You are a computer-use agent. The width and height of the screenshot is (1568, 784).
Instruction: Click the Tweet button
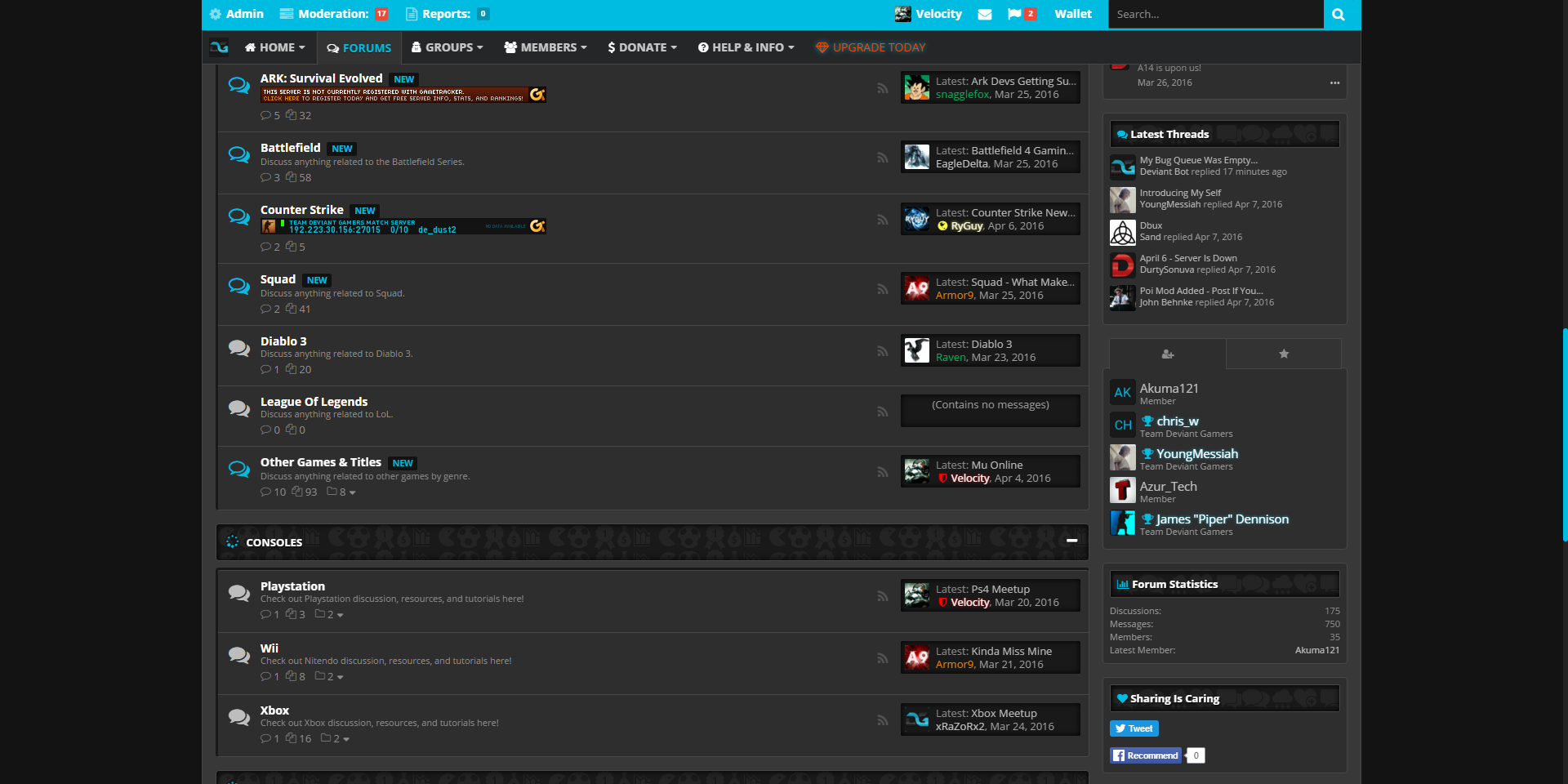(1134, 728)
